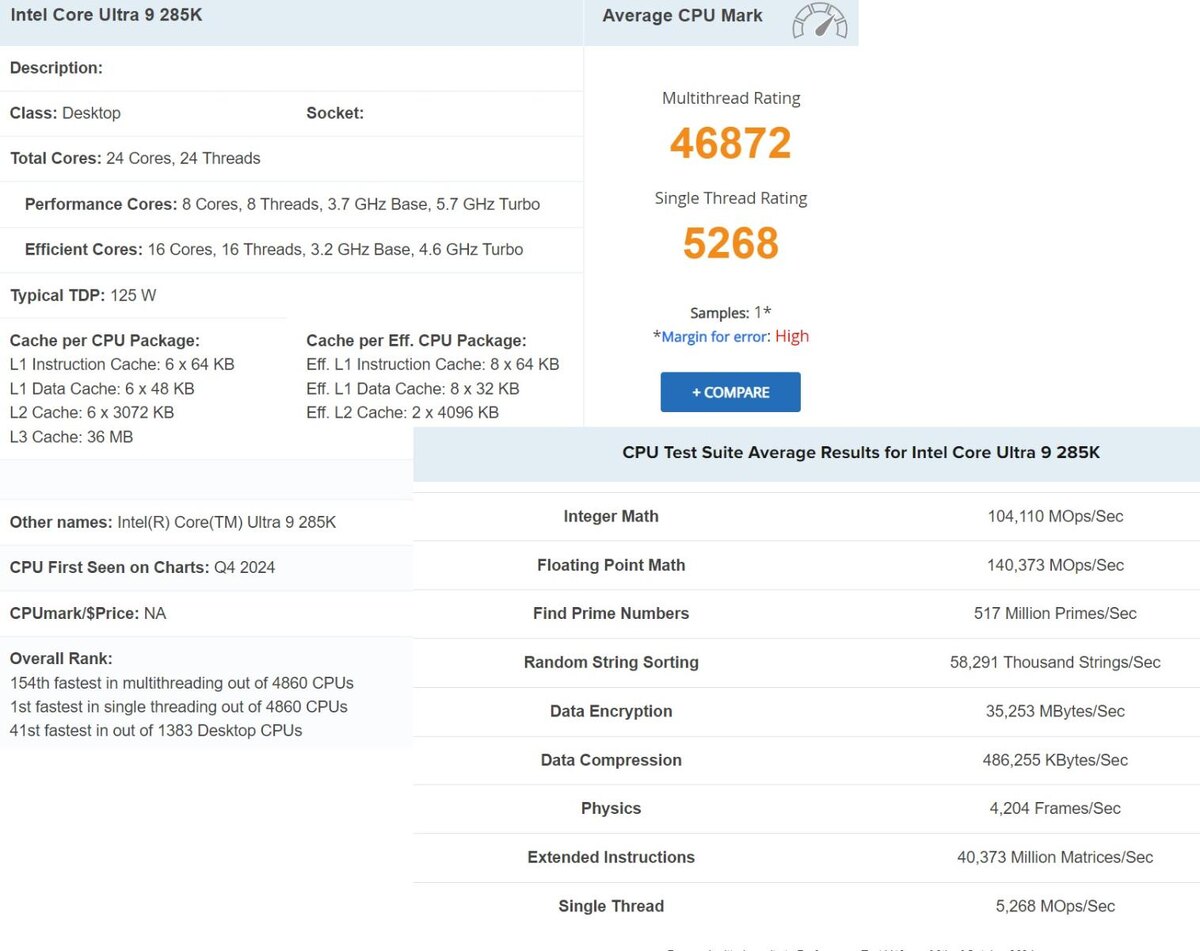The height and width of the screenshot is (951, 1200).
Task: Select the Integer Math label
Action: tap(611, 516)
